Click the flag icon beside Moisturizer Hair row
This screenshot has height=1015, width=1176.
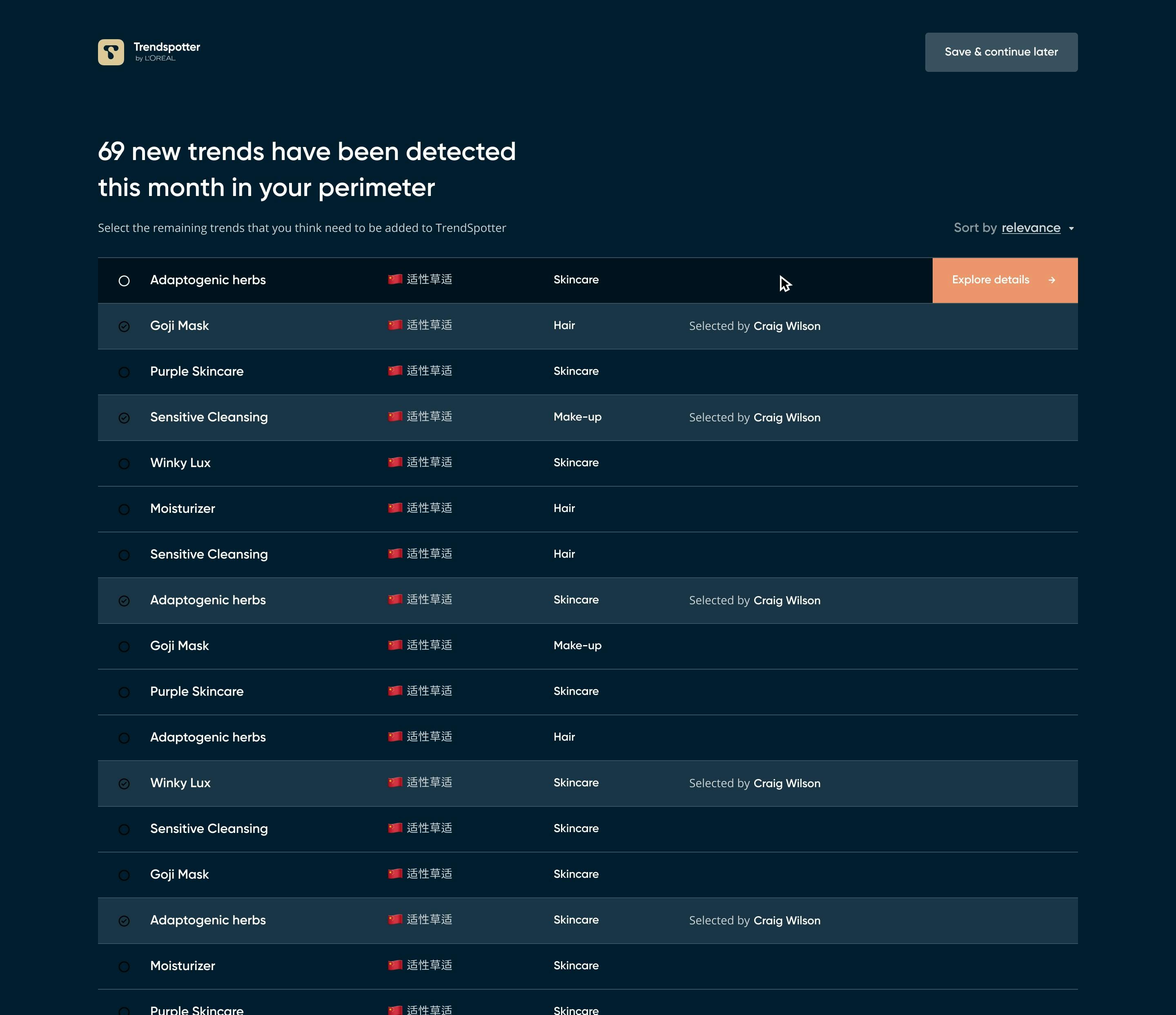pyautogui.click(x=395, y=508)
